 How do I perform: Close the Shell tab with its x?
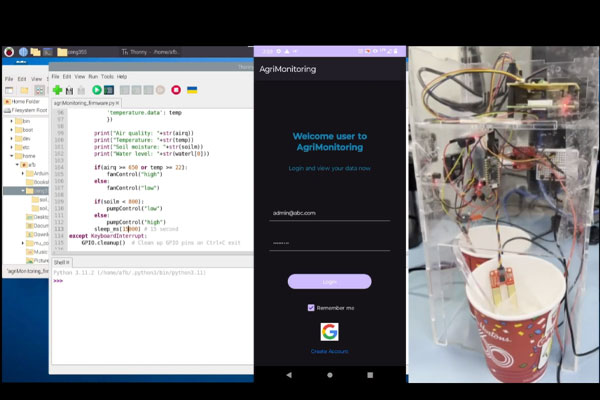click(67, 262)
